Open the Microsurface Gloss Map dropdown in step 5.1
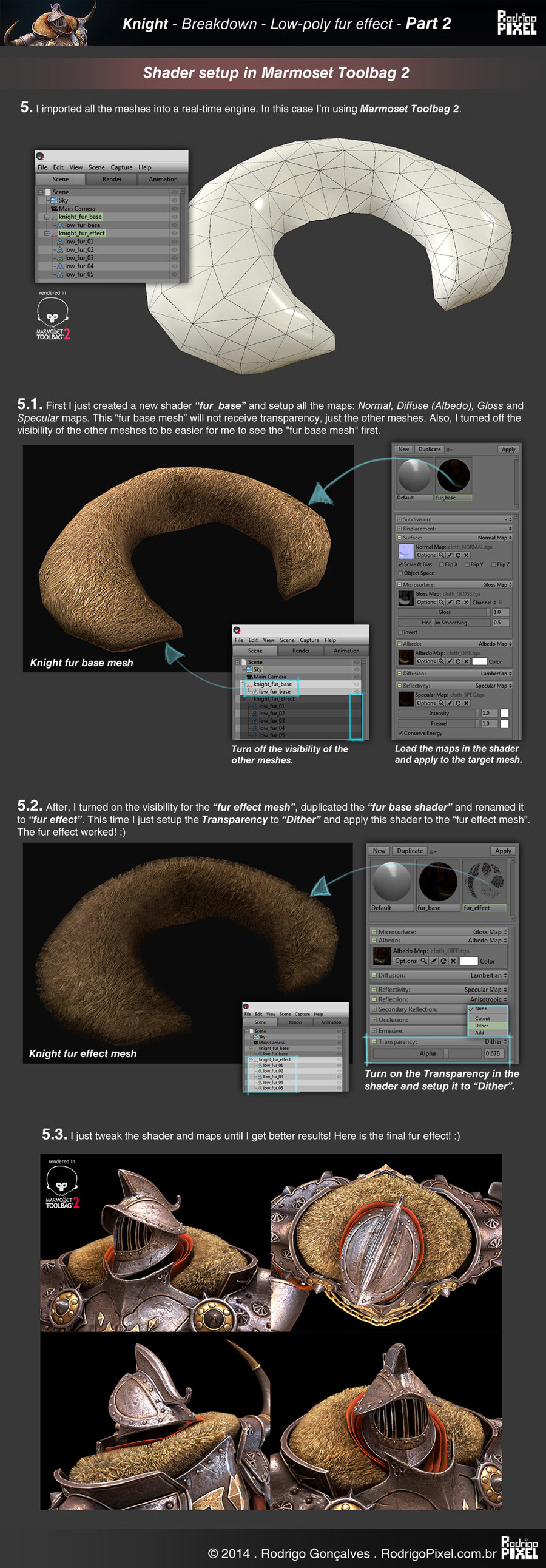Viewport: 546px width, 1568px height. [497, 584]
